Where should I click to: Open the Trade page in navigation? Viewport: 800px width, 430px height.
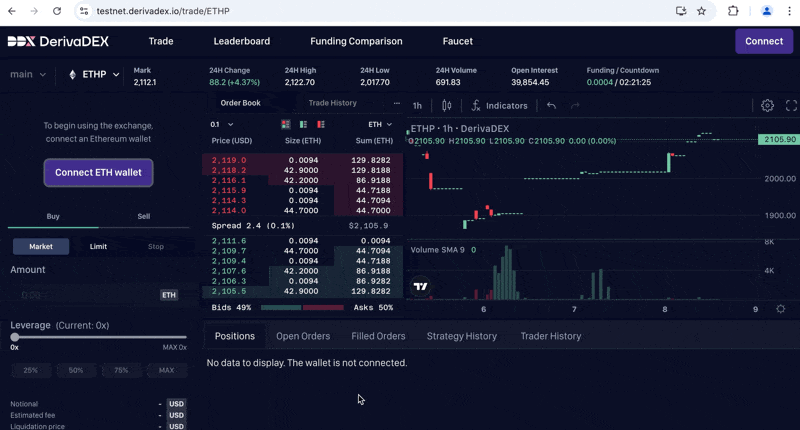(161, 41)
